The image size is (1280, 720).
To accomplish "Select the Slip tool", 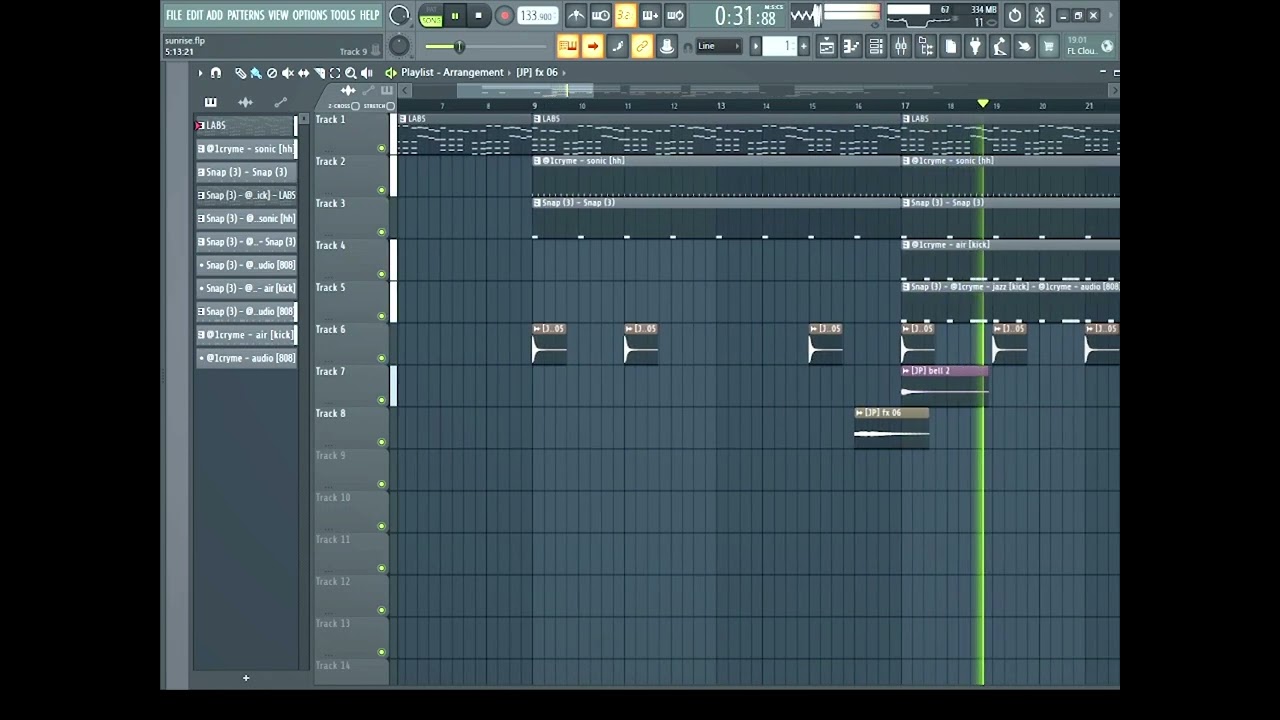I will pyautogui.click(x=304, y=73).
